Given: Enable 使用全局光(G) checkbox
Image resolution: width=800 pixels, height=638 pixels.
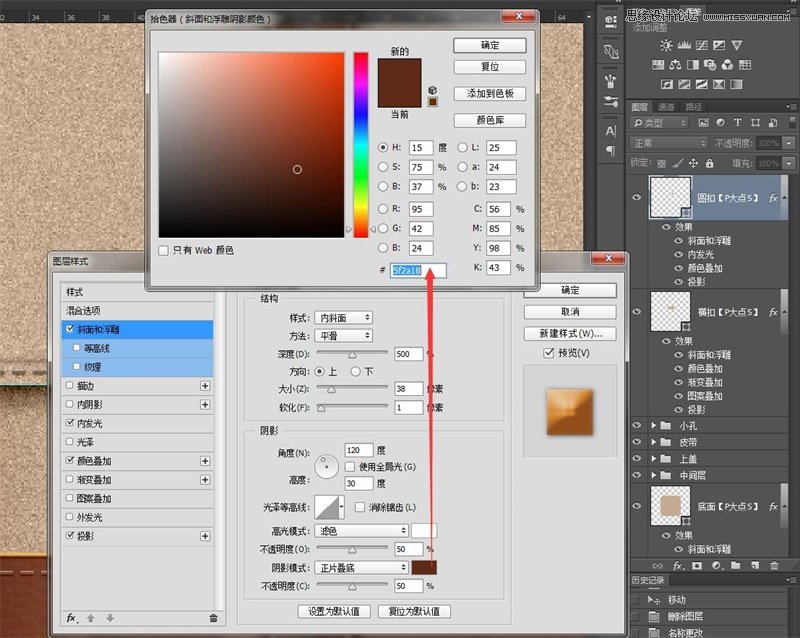Looking at the screenshot, I should tap(350, 467).
